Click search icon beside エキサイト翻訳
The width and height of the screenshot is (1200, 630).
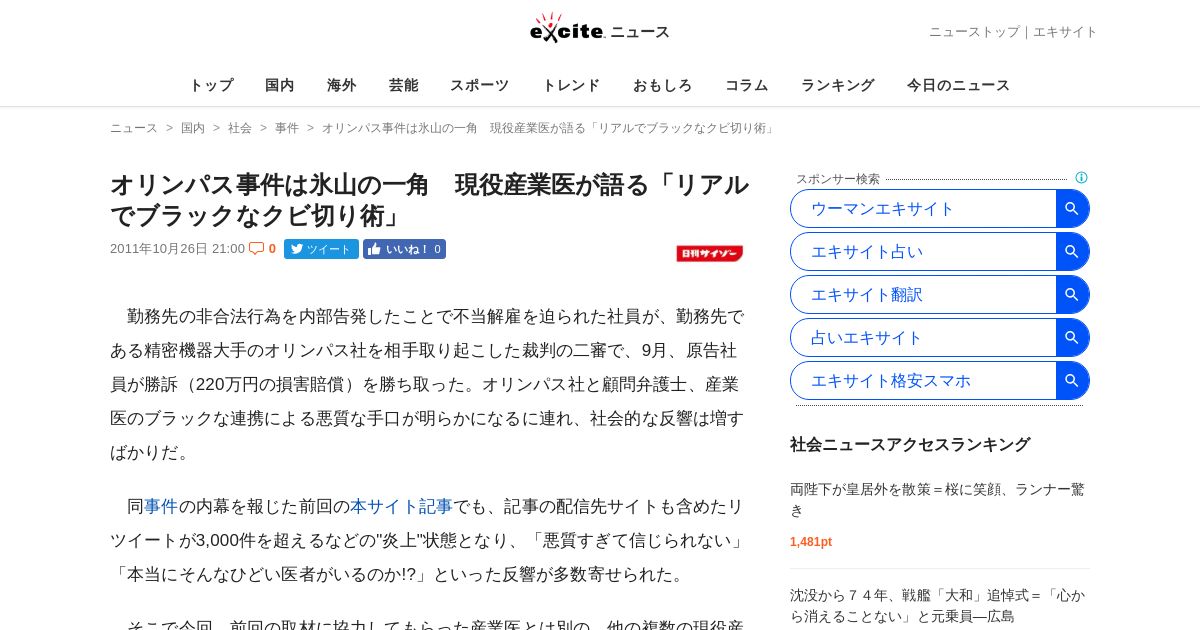pyautogui.click(x=1072, y=295)
